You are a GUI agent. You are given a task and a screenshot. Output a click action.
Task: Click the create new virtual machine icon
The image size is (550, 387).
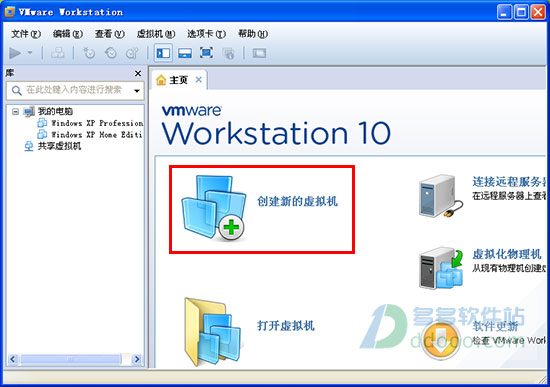[213, 208]
